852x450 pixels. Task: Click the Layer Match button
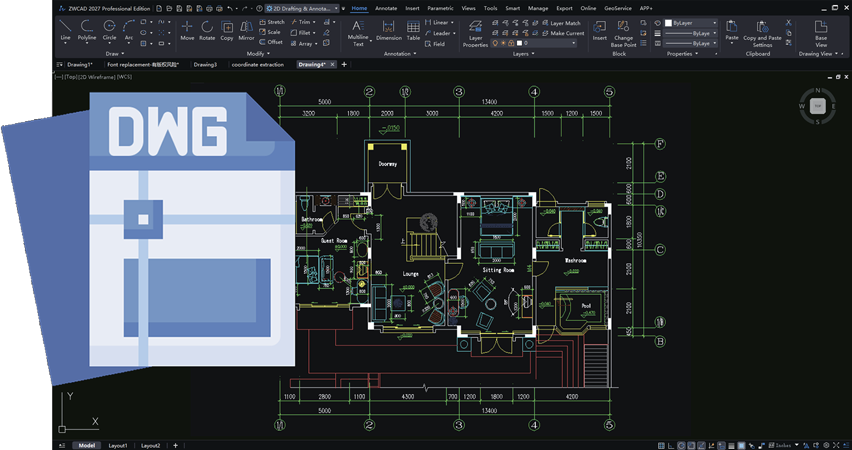(x=560, y=23)
